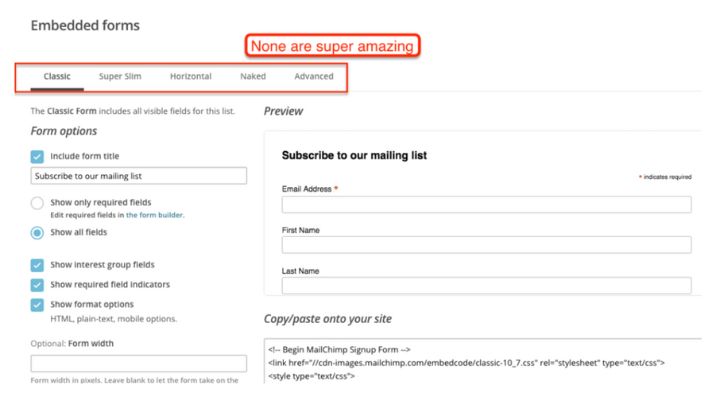Click the None are super amazing annotation
720x405 pixels.
tap(332, 46)
